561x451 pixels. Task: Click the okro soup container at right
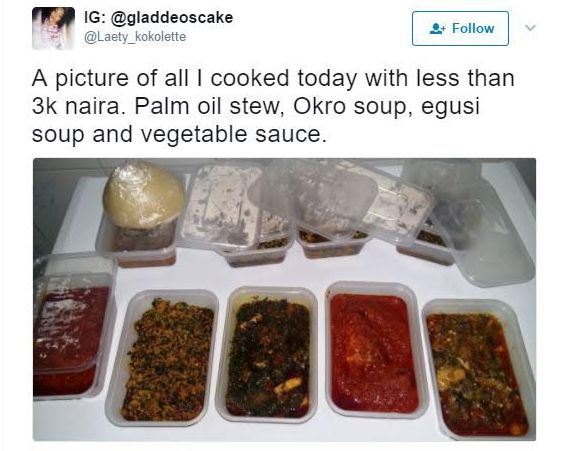point(478,368)
